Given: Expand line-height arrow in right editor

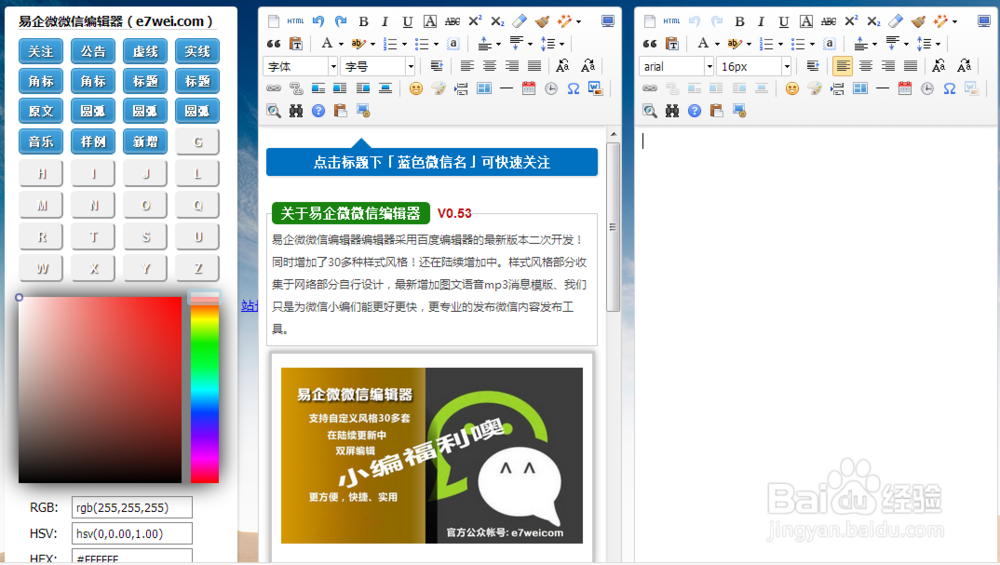Looking at the screenshot, I should click(938, 44).
